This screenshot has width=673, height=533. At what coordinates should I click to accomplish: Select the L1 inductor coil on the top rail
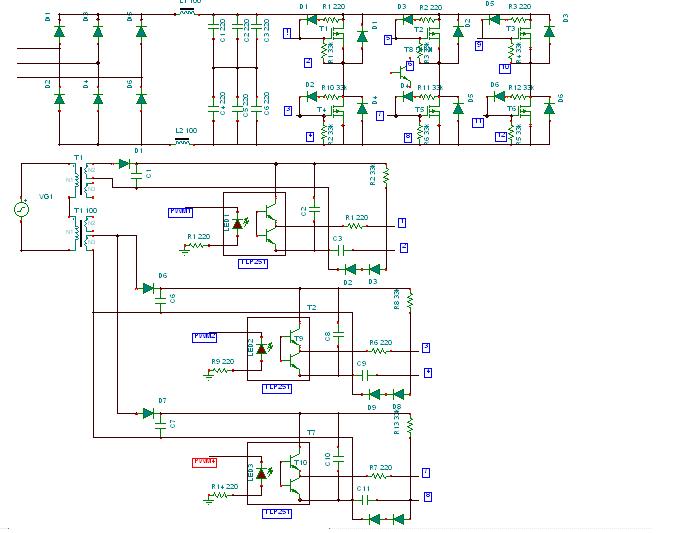point(186,11)
